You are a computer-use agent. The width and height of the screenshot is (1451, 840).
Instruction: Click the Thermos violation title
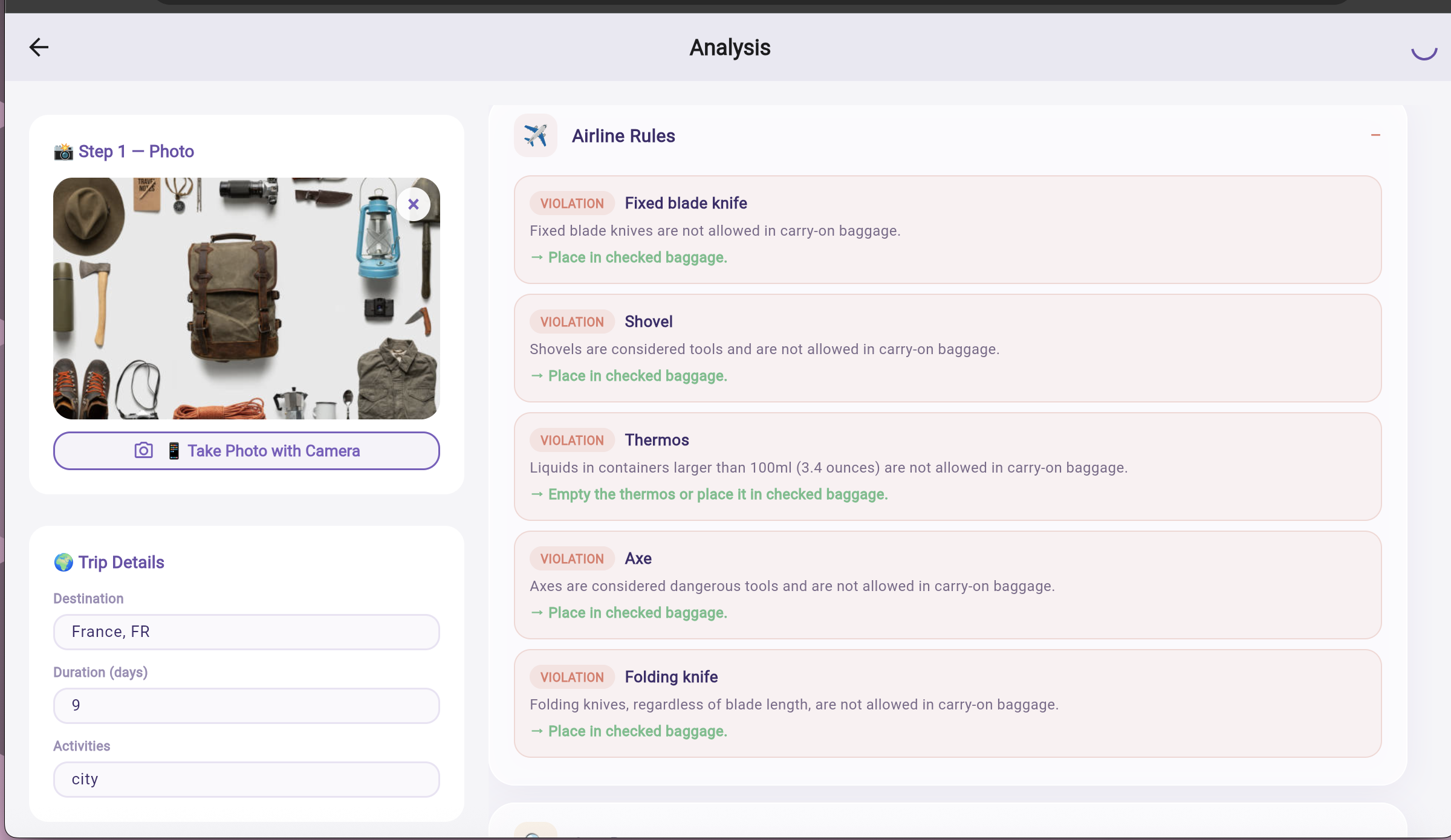click(x=657, y=440)
